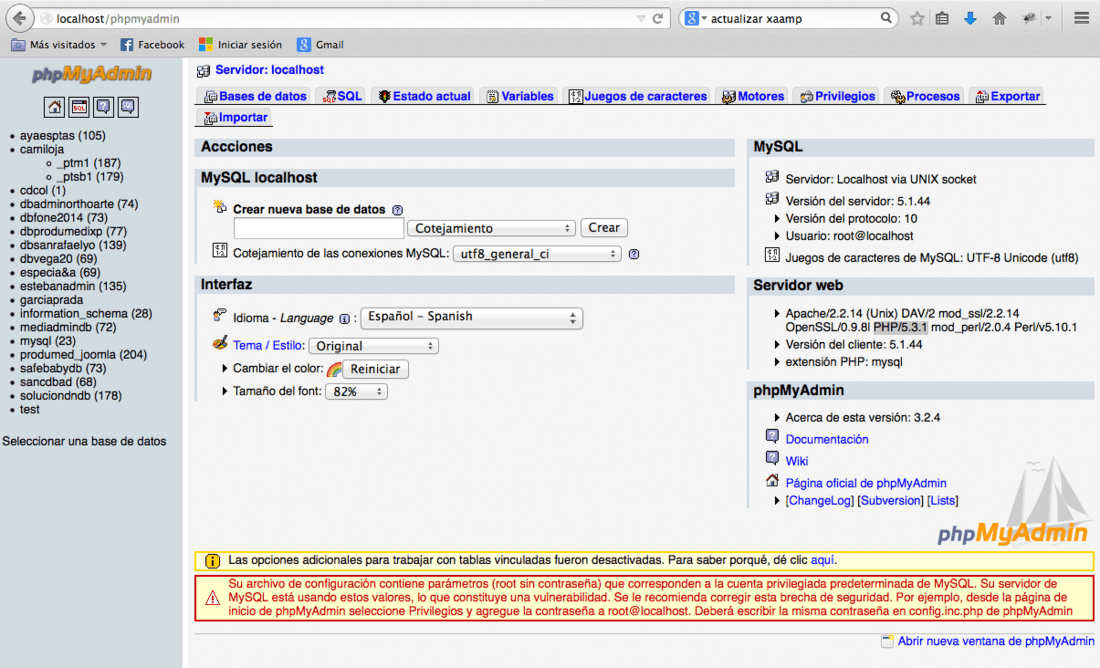Click the house icon beside Página oficial de phpMyAdmin
This screenshot has width=1100, height=668.
point(772,481)
